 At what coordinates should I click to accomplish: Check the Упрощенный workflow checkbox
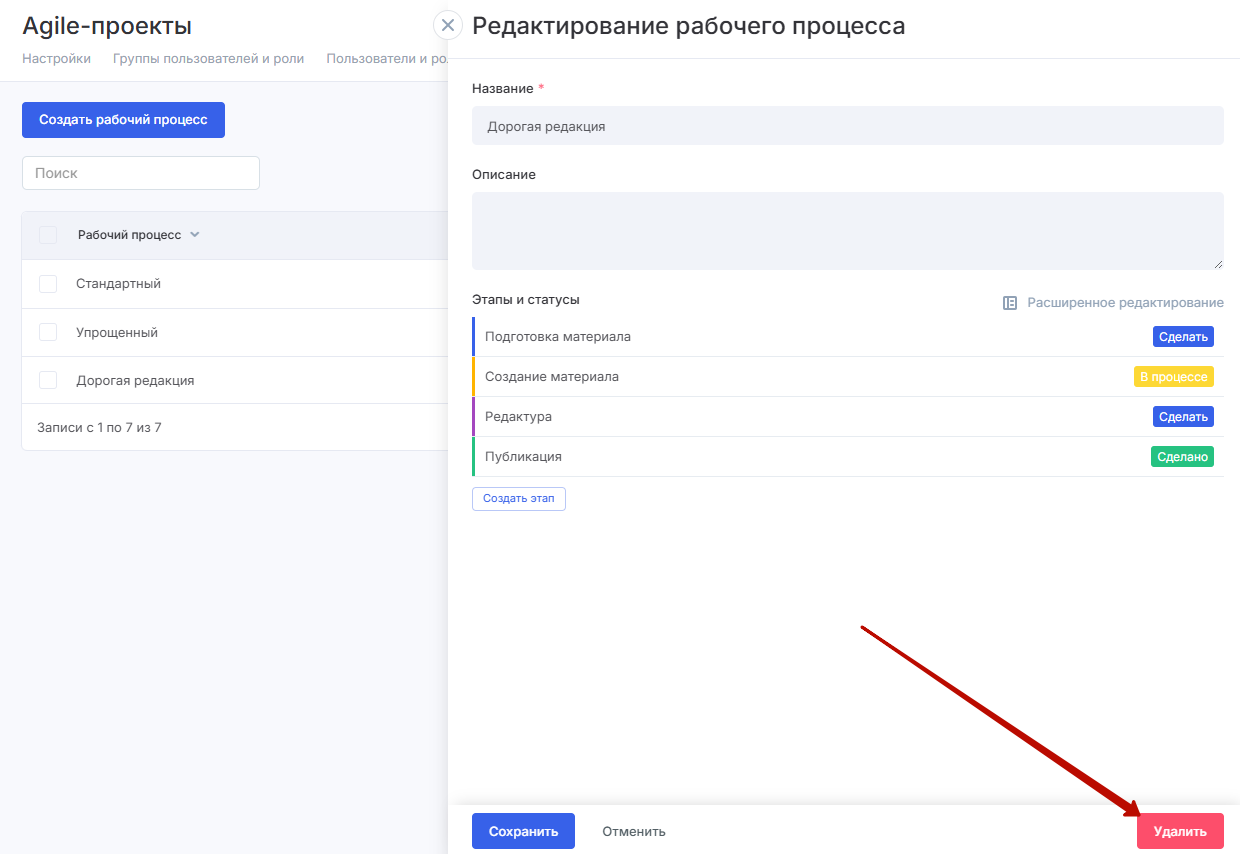[x=48, y=332]
